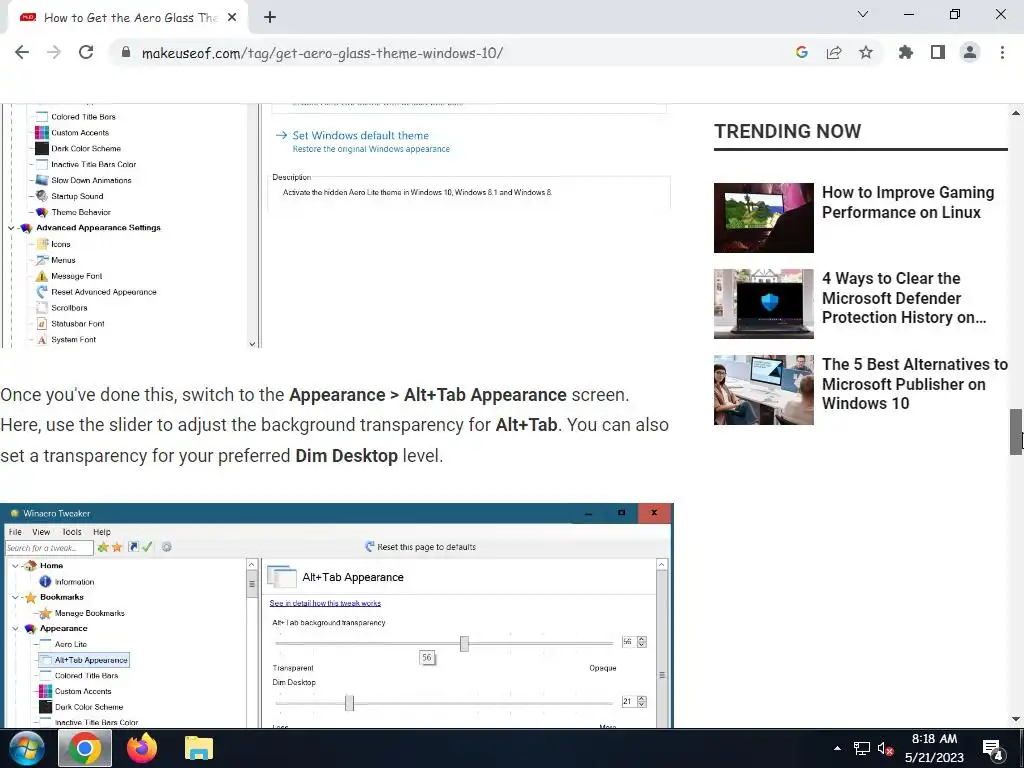The image size is (1024, 768).
Task: Click the green checkmark toolbar icon
Action: (x=147, y=547)
